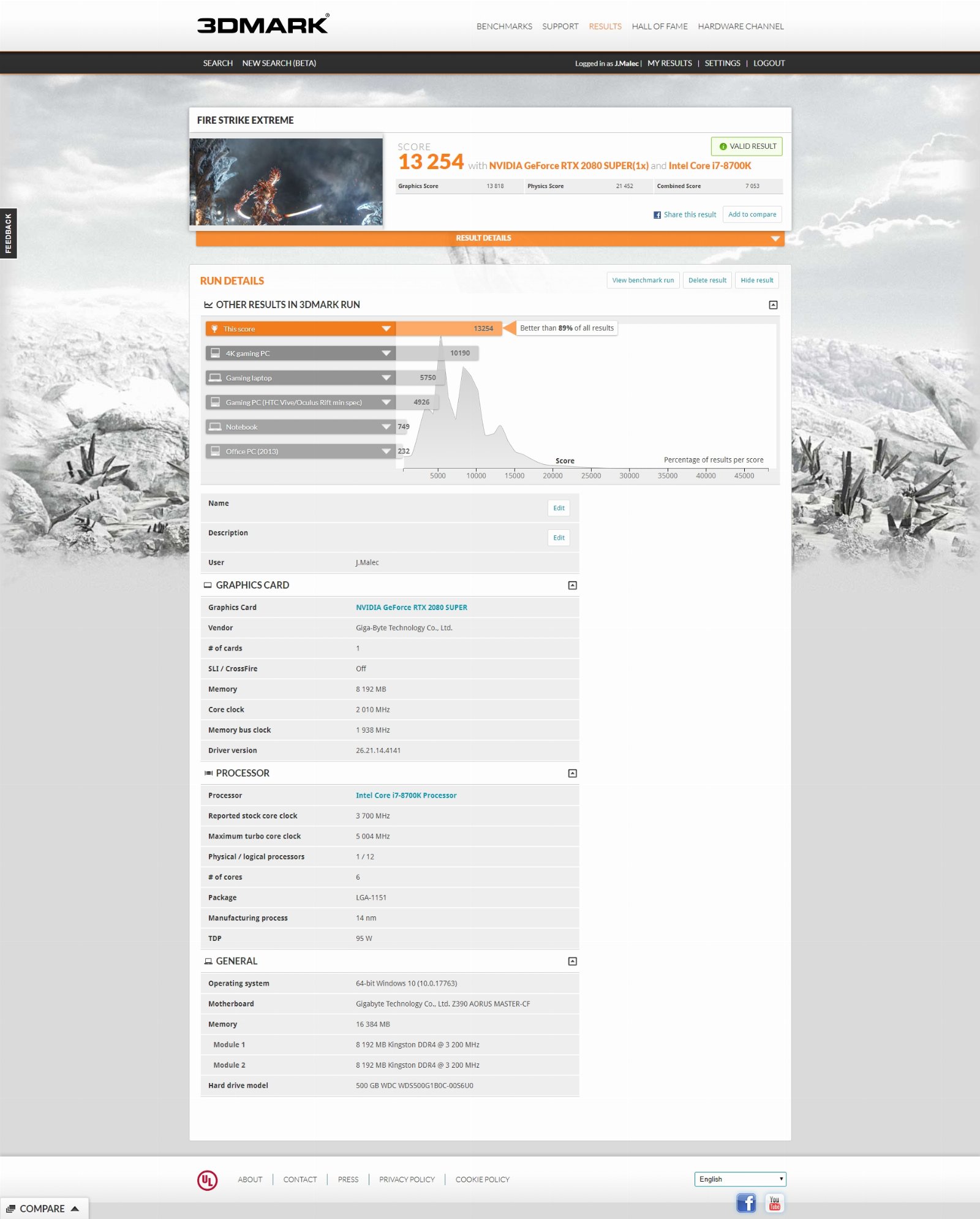Expand the Compare panel arrow
Screen dimensions: 980x1219
point(75,1209)
